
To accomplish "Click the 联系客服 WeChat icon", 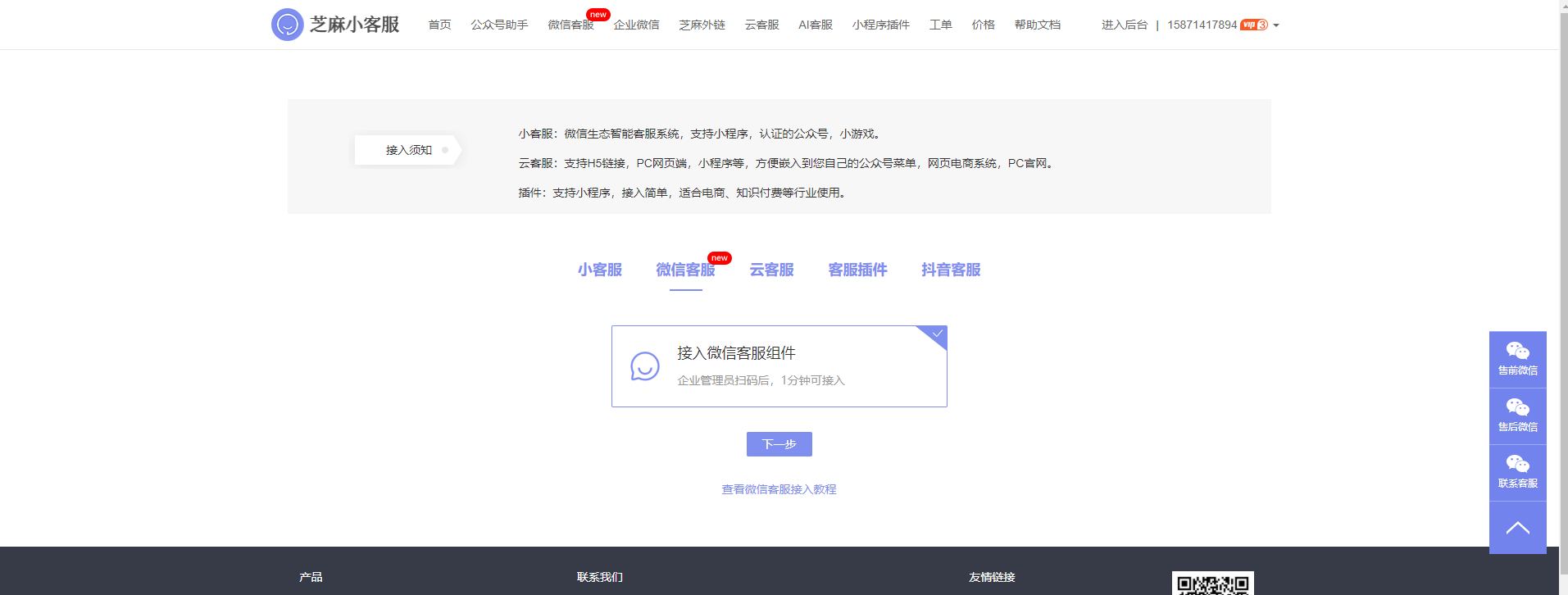I will [x=1517, y=464].
